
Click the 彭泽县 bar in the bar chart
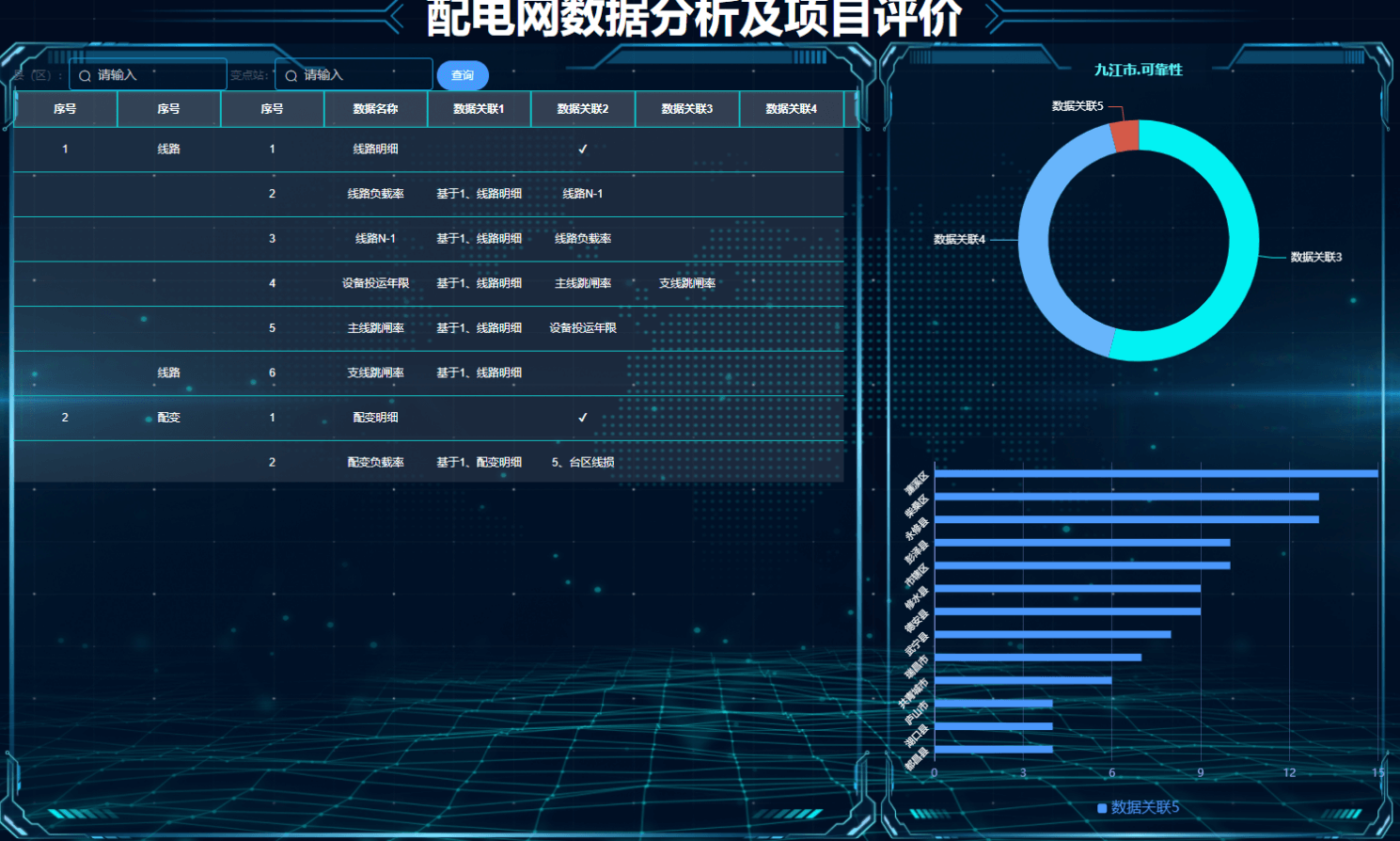[x=1082, y=543]
